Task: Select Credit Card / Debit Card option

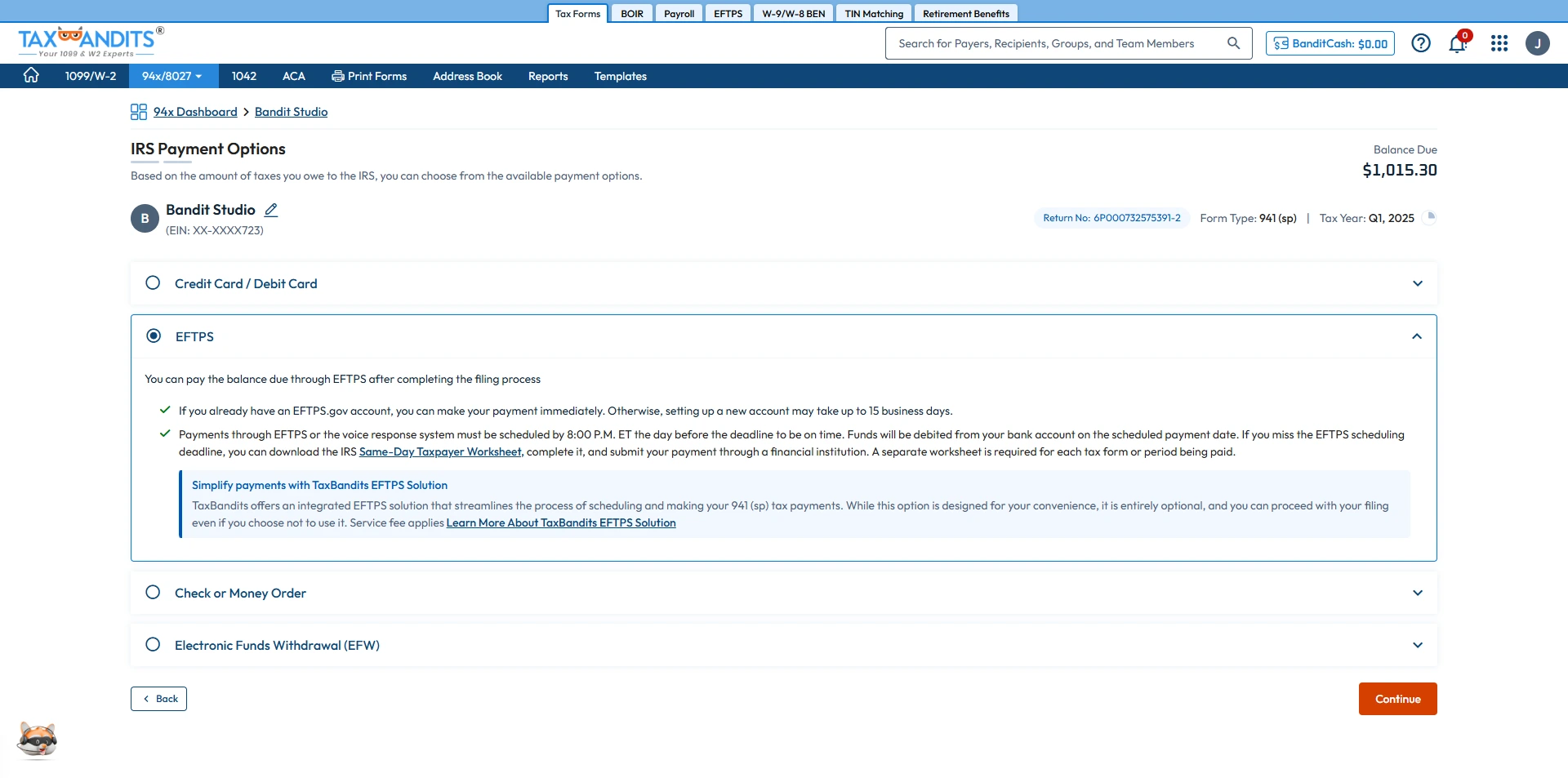Action: [x=153, y=283]
